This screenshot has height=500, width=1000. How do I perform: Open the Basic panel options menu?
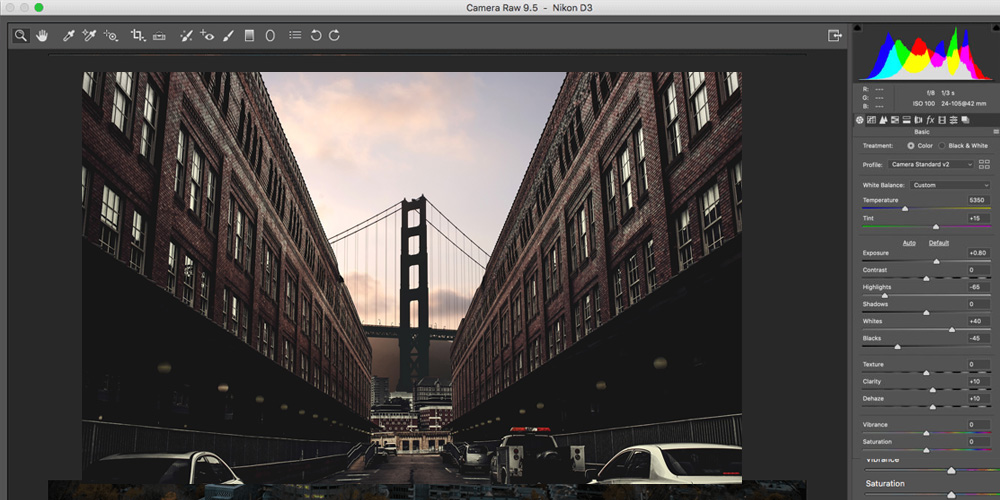point(995,132)
